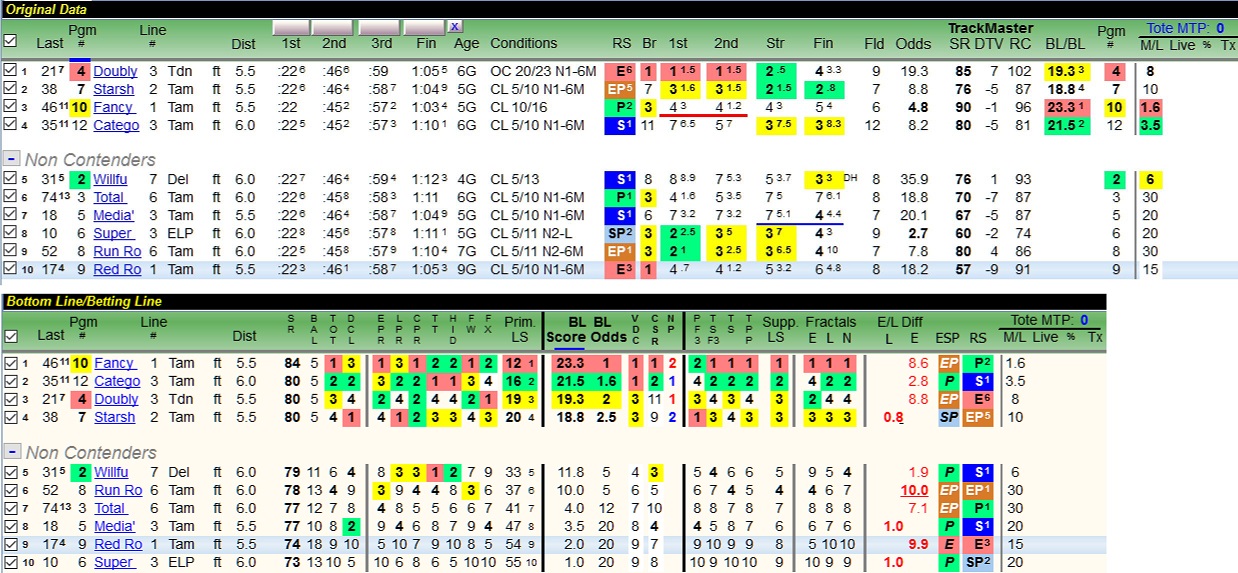This screenshot has width=1238, height=573.
Task: Click the Odds column header in Original Data
Action: [x=912, y=43]
